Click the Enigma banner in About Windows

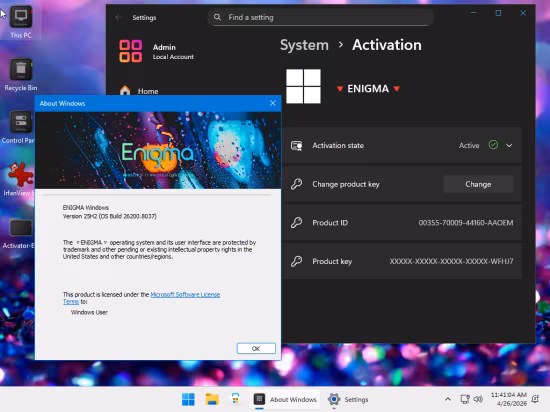158,150
